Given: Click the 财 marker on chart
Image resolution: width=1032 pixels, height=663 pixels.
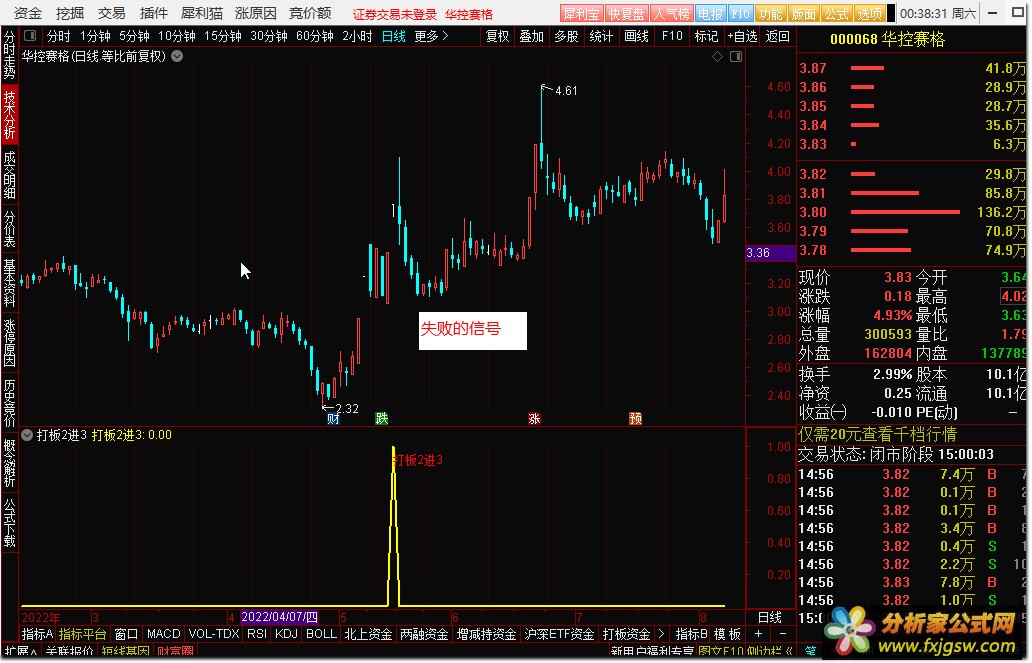Looking at the screenshot, I should click(333, 419).
